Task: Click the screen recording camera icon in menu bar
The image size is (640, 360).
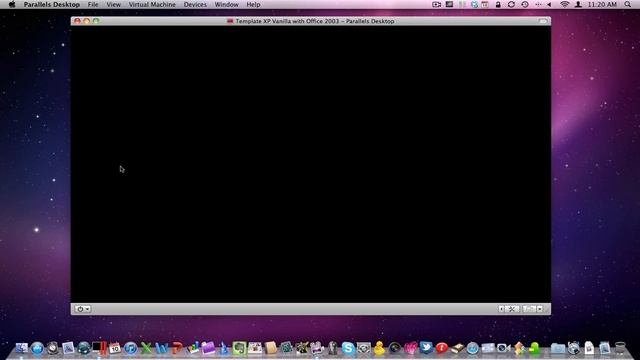Action: tap(436, 4)
